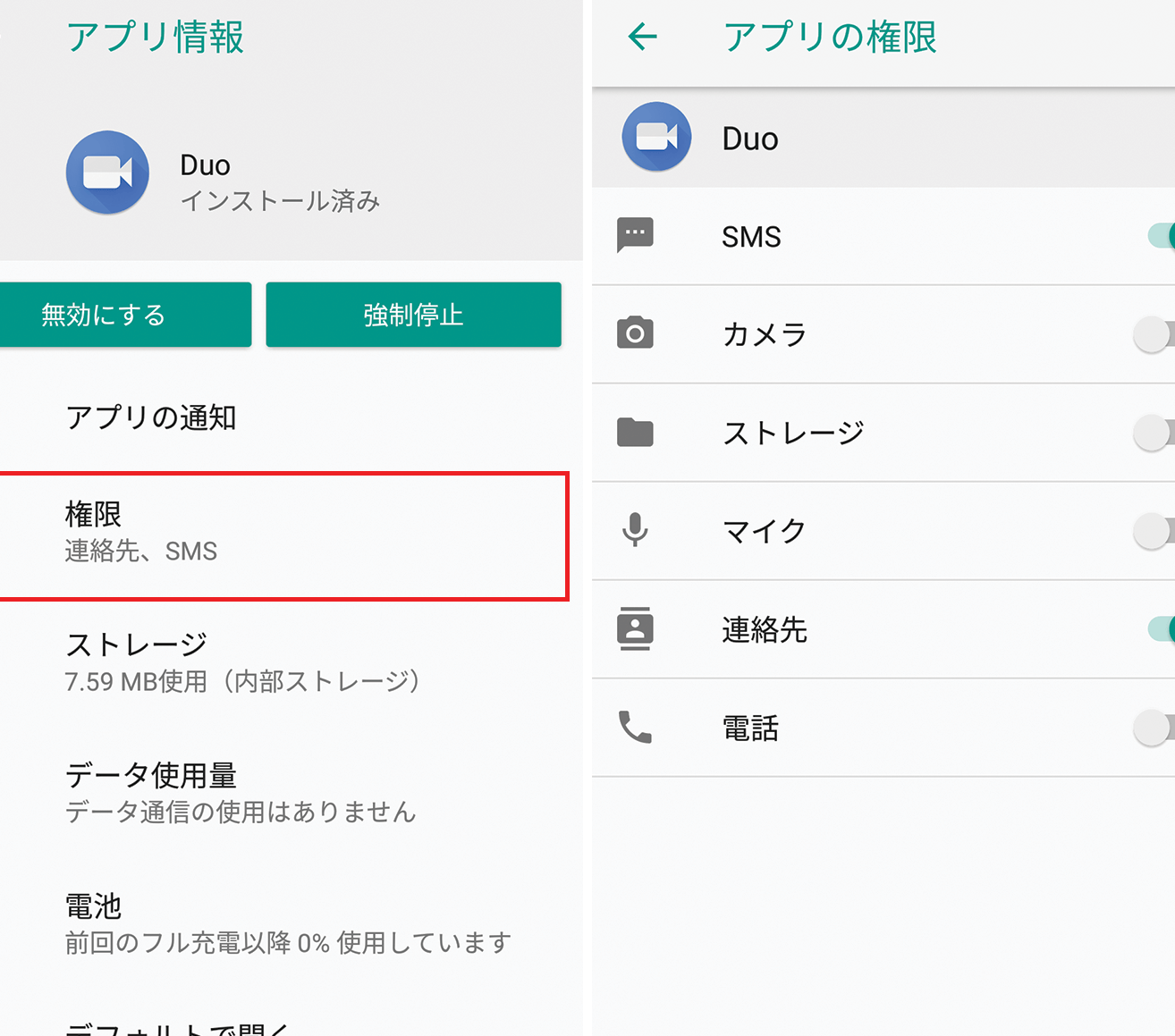Click the camera icon beside カメラ

click(635, 333)
